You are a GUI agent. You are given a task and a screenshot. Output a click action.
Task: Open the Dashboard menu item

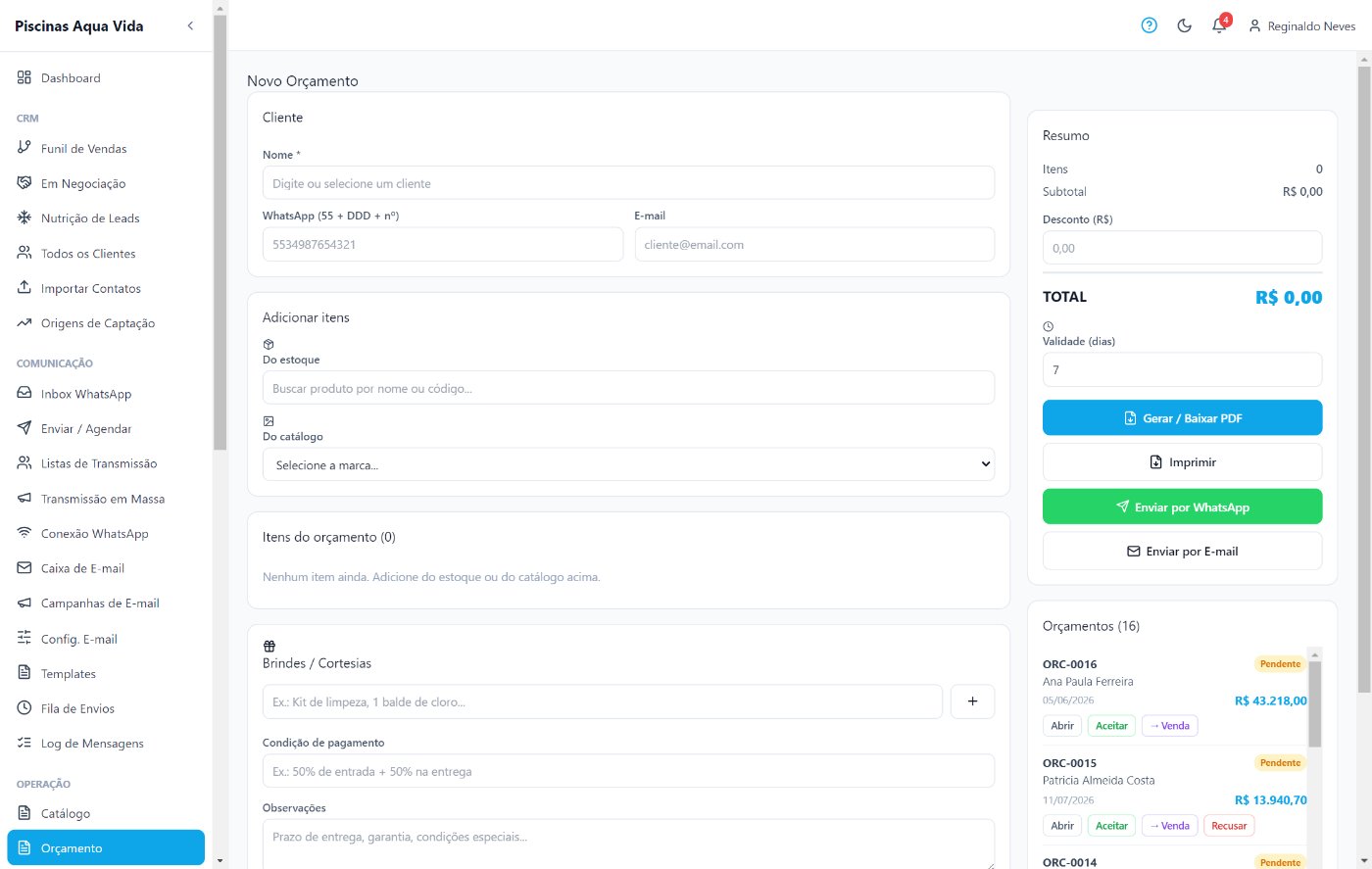click(x=106, y=78)
